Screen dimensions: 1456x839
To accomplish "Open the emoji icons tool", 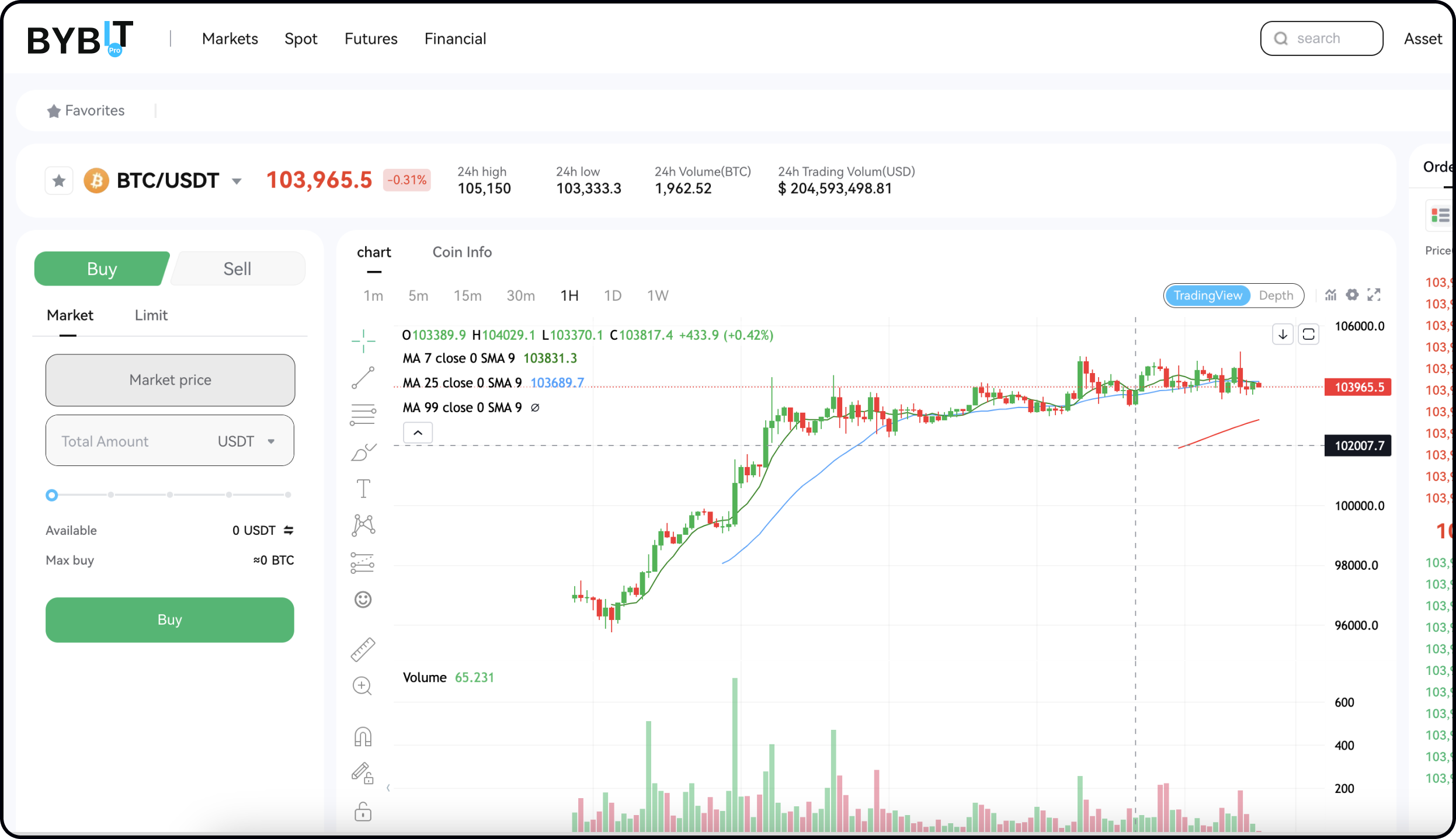I will [363, 600].
